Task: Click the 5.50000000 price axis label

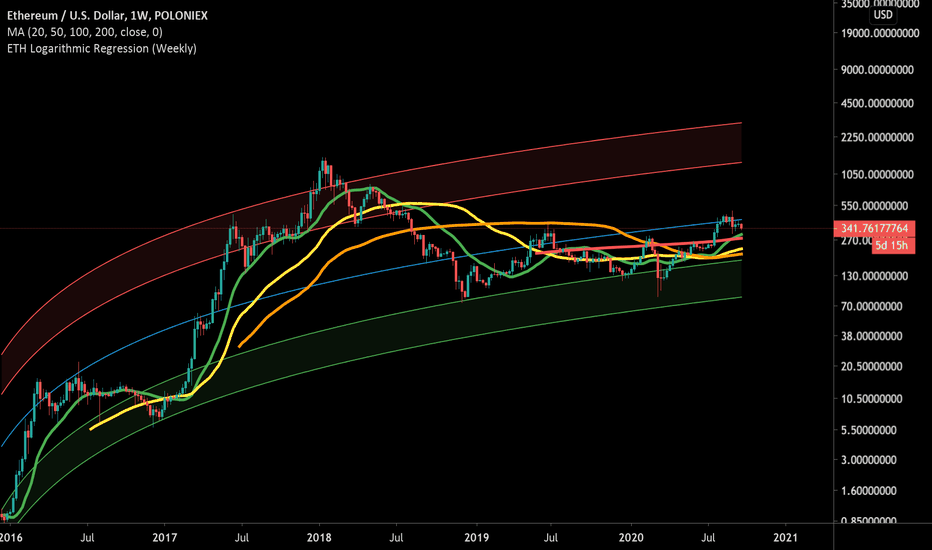Action: (x=868, y=430)
